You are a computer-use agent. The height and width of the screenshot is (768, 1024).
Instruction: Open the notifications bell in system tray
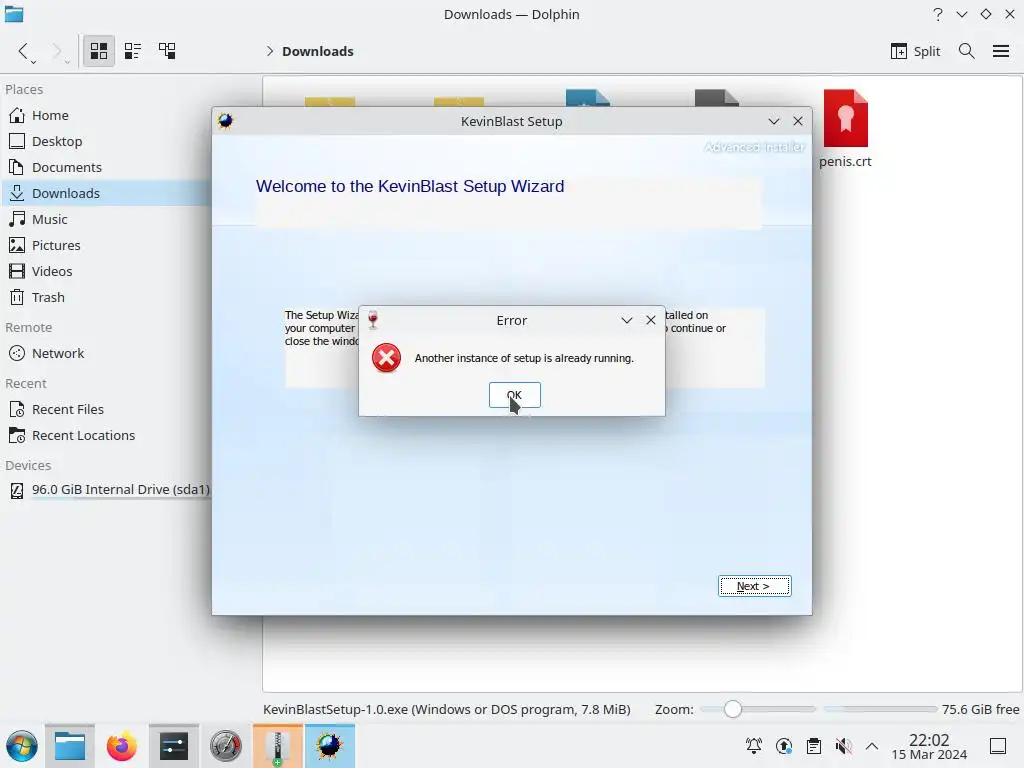point(754,746)
